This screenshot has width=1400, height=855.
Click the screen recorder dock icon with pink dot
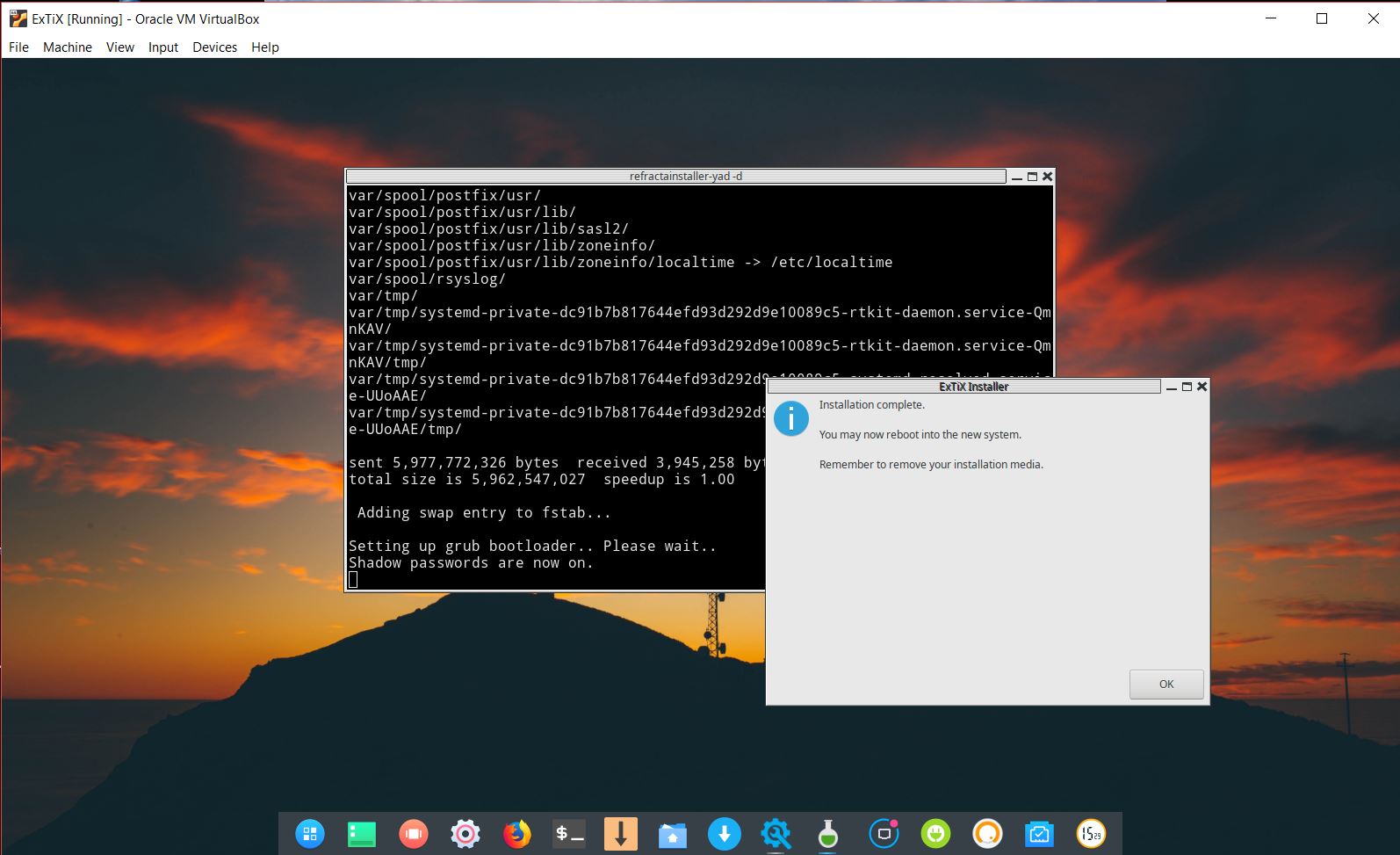(884, 834)
